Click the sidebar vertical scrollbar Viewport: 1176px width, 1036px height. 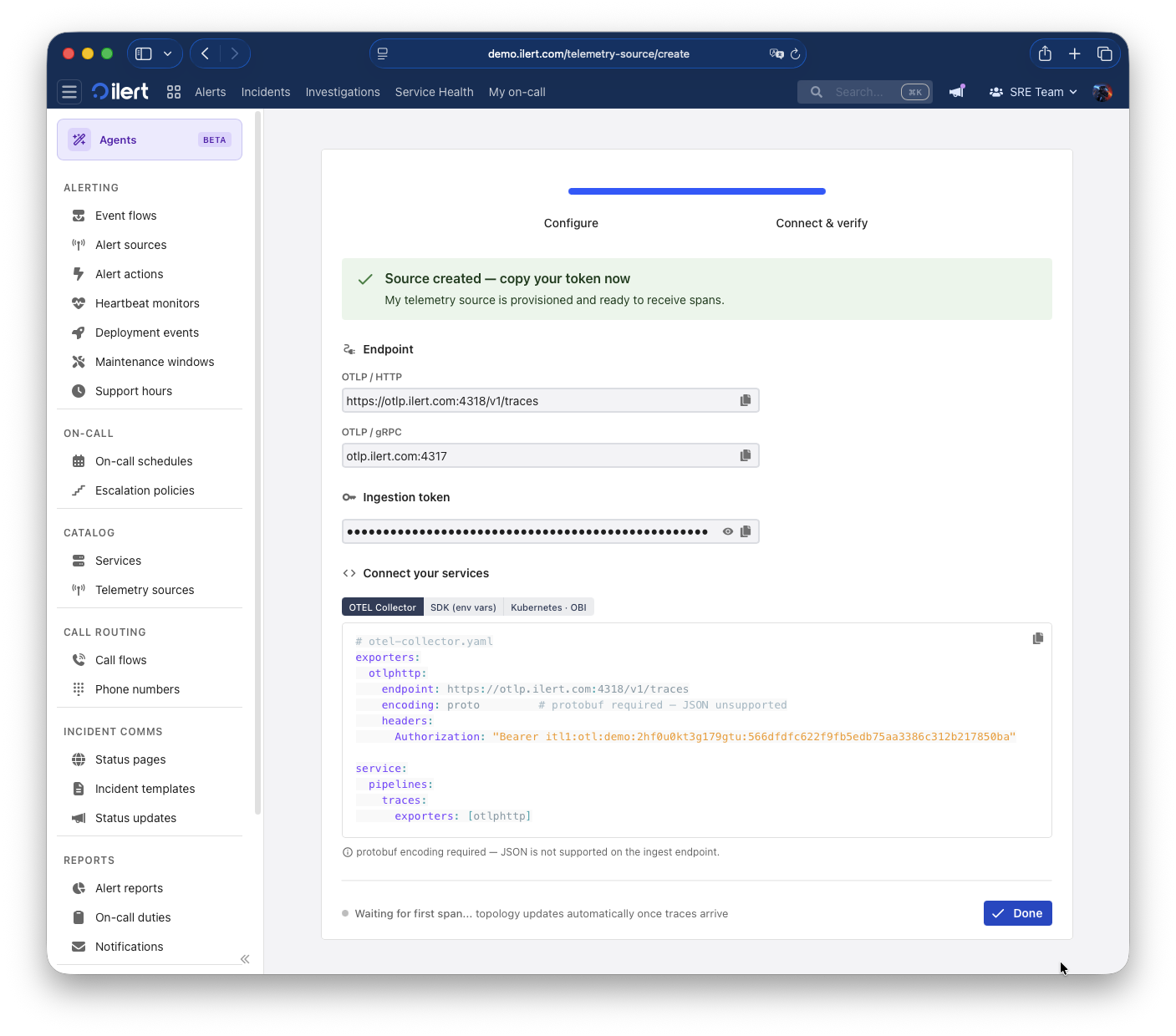click(258, 464)
